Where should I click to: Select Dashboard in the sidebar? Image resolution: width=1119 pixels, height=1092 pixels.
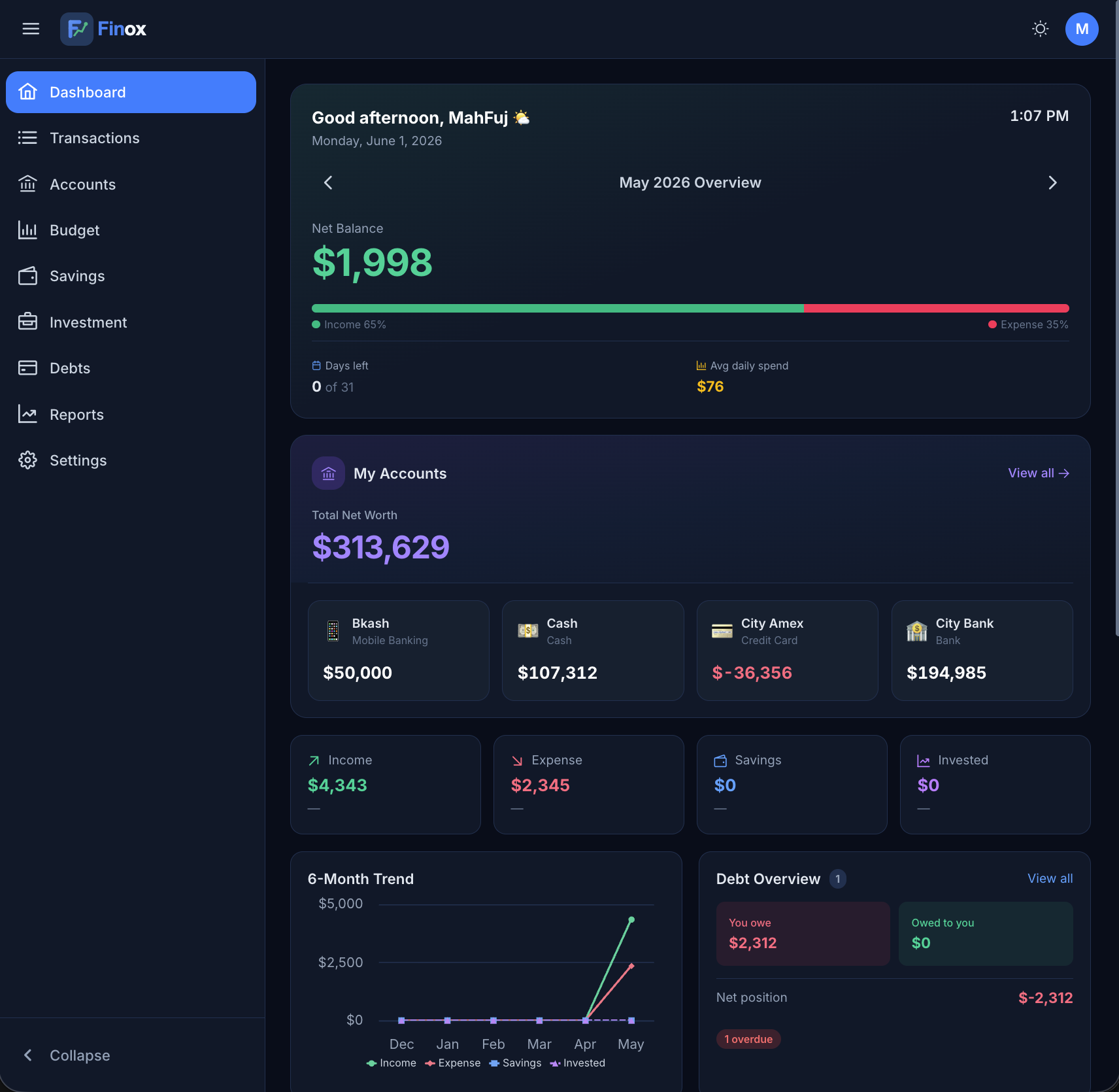click(x=131, y=92)
